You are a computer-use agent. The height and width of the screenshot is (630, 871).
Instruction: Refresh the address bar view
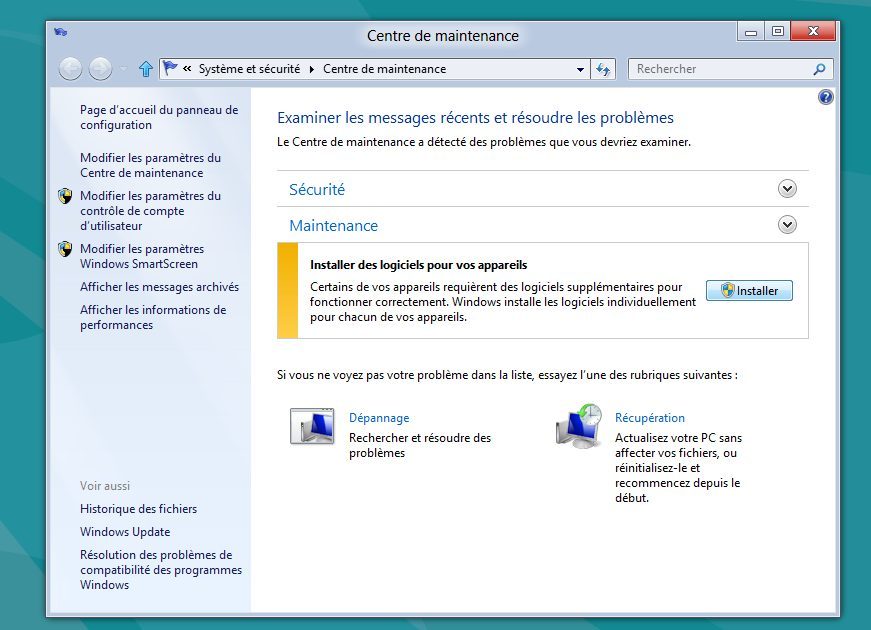click(603, 69)
